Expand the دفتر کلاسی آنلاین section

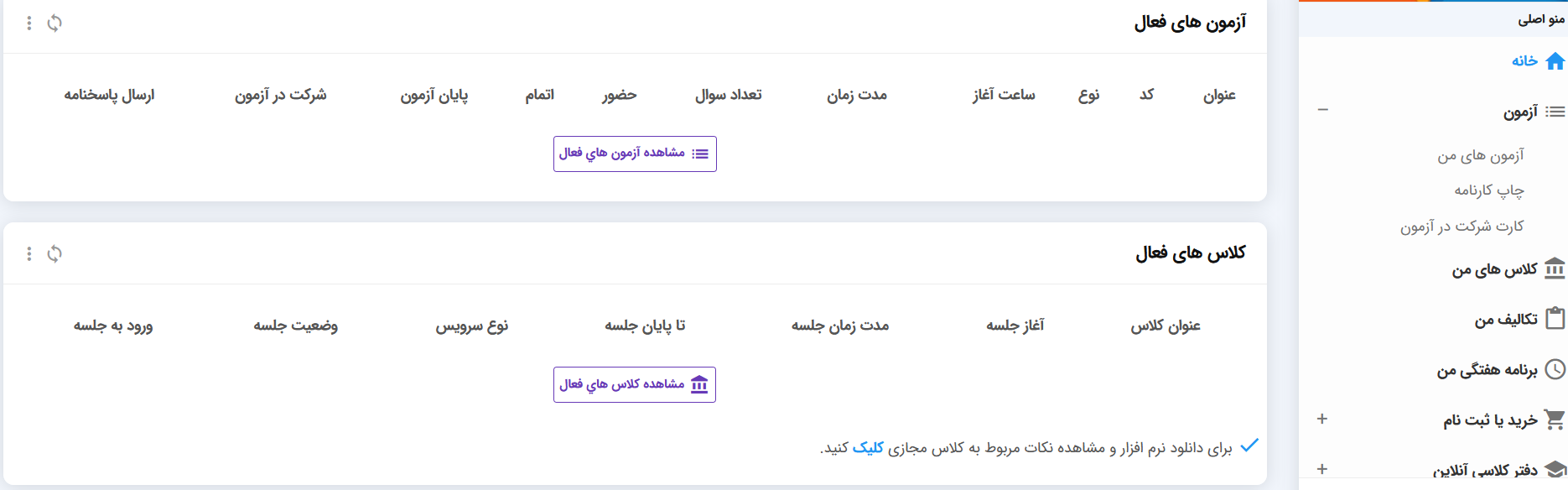coord(1322,469)
